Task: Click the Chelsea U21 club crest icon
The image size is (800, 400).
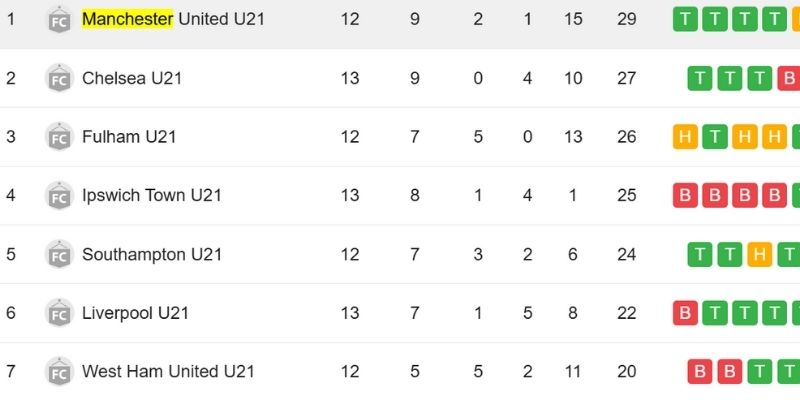Action: [x=59, y=78]
